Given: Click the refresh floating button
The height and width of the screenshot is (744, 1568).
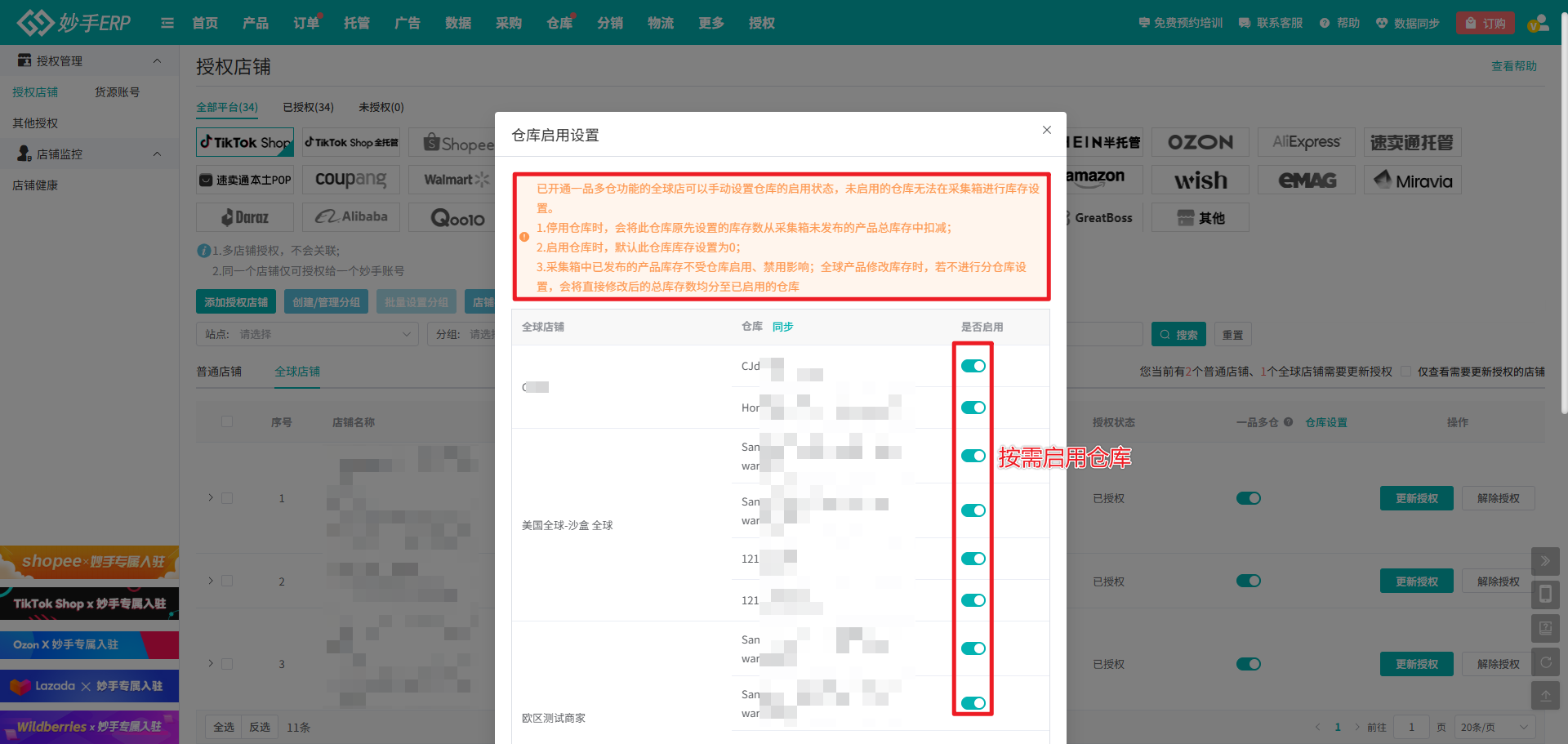Looking at the screenshot, I should 1545,662.
